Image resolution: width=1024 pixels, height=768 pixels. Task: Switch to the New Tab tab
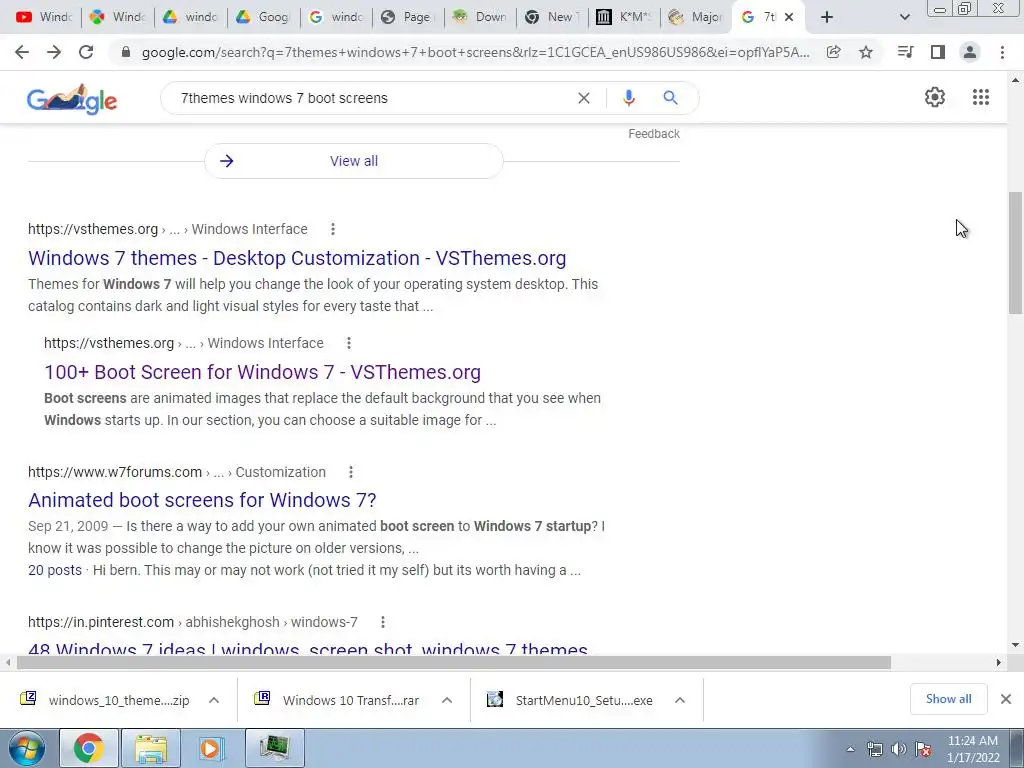point(552,17)
